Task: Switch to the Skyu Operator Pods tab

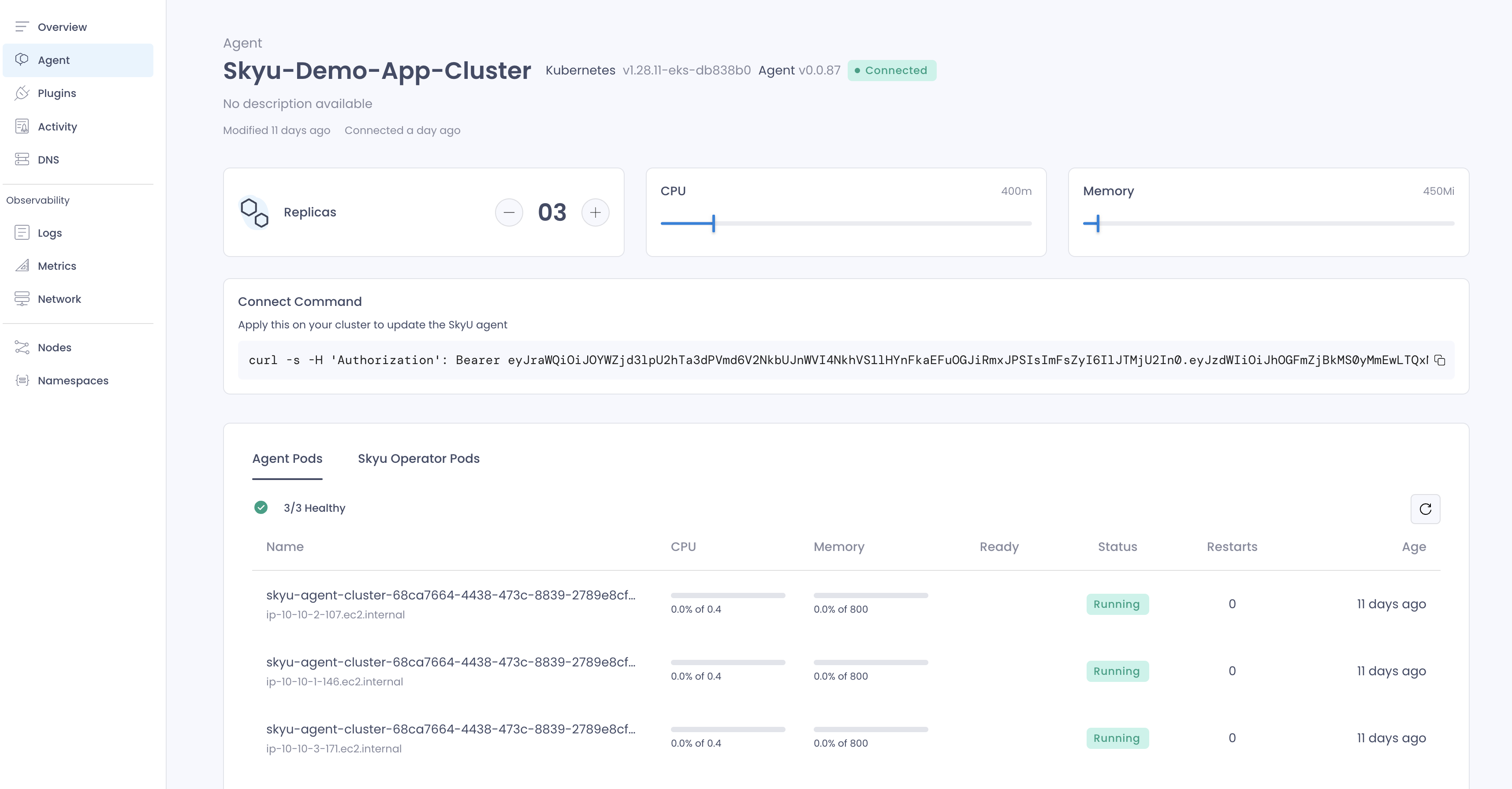Action: point(418,458)
